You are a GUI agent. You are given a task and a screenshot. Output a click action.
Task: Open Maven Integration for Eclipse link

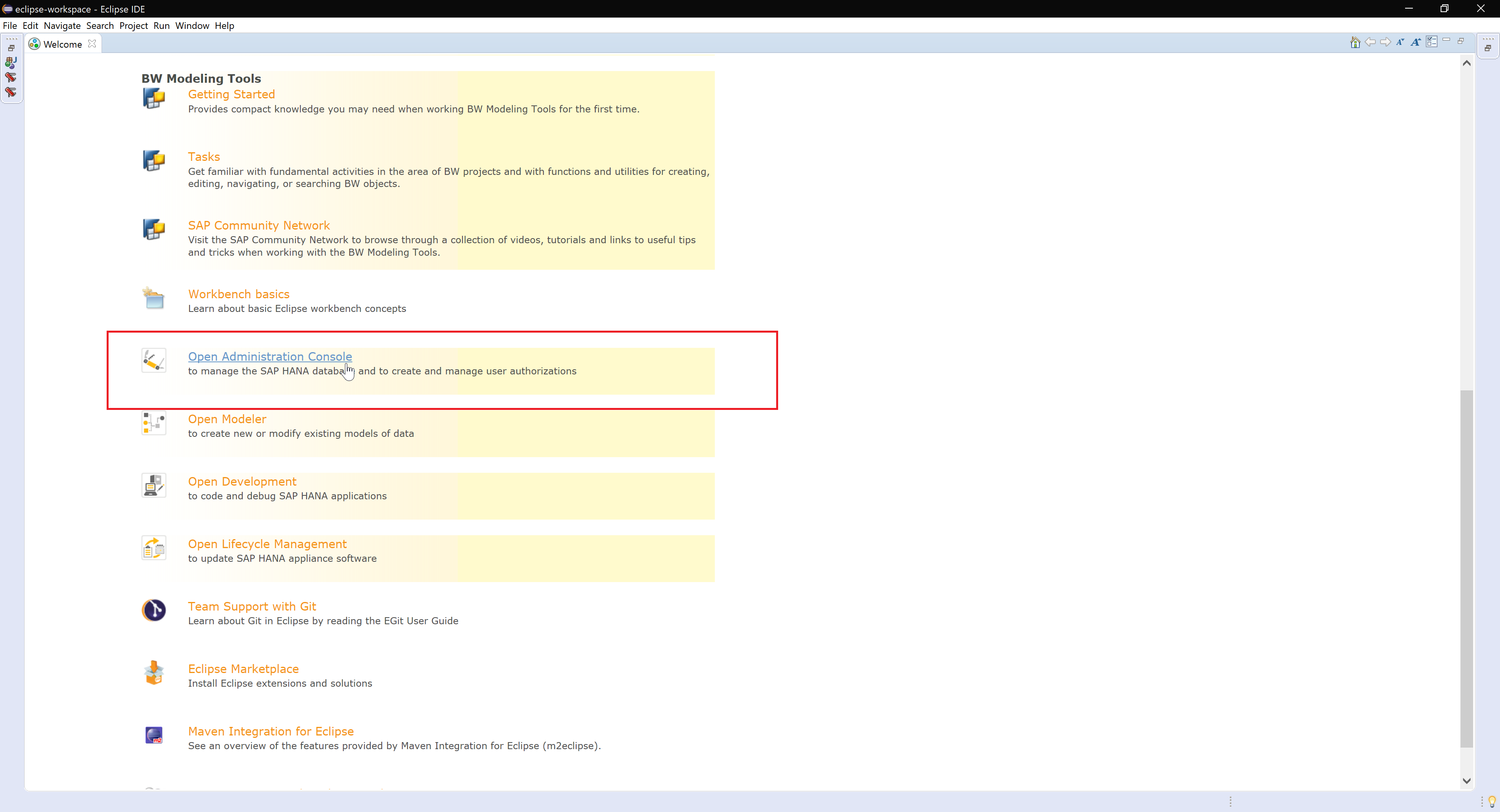pos(271,731)
